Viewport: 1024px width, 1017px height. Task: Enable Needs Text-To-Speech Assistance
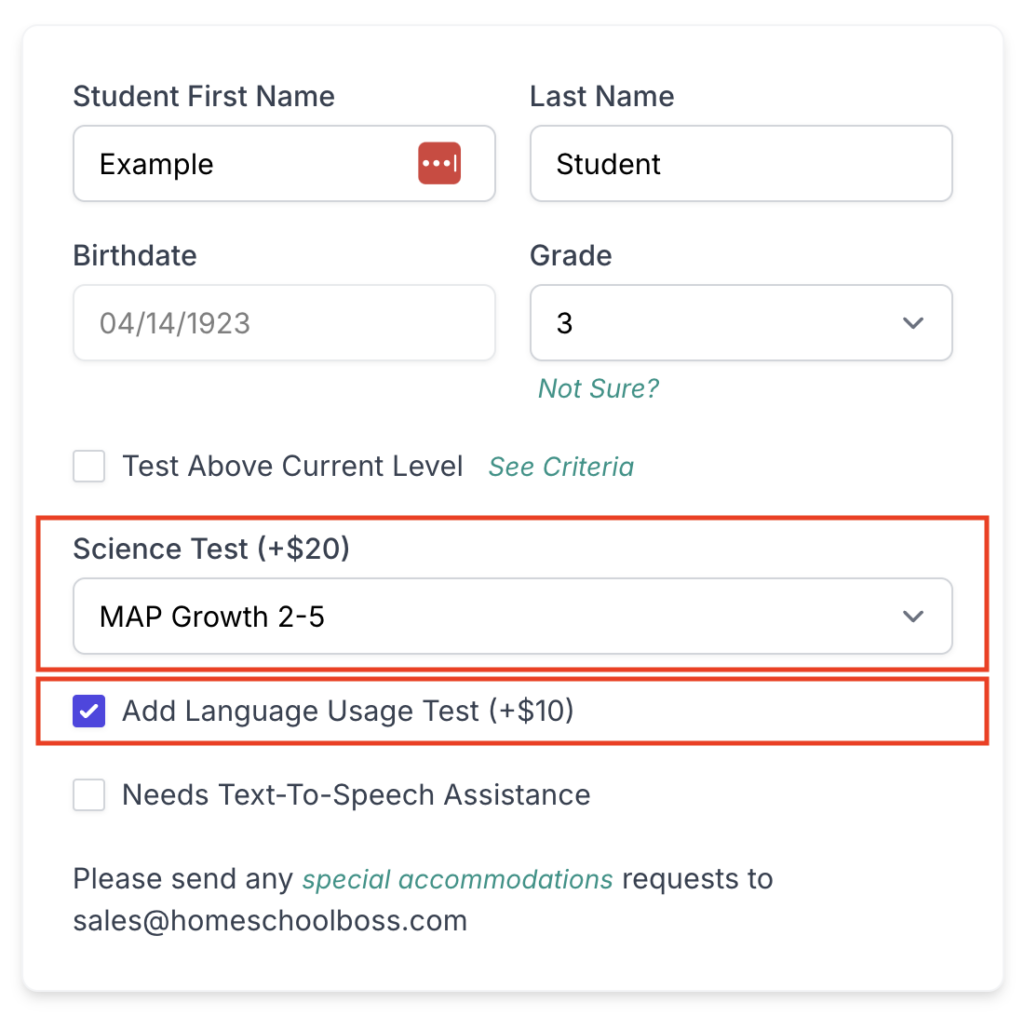pos(88,795)
